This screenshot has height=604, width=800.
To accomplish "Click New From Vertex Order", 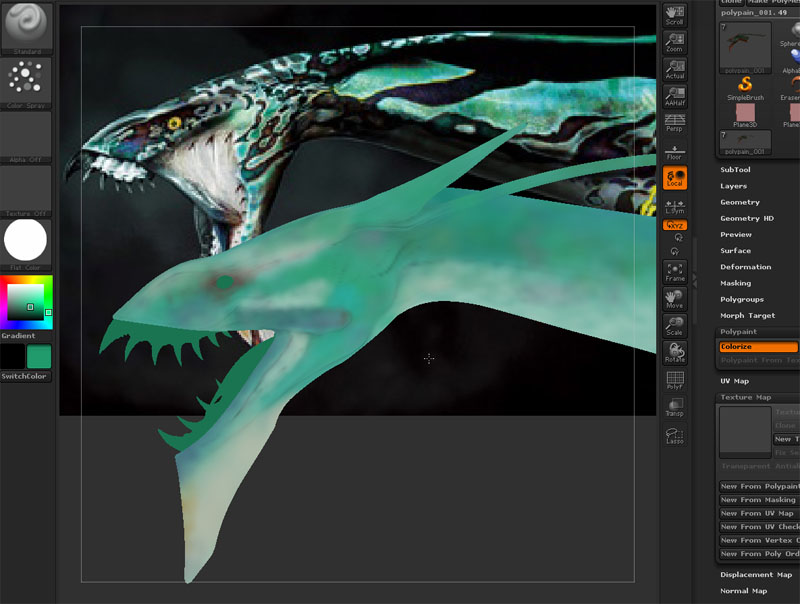I will (759, 540).
